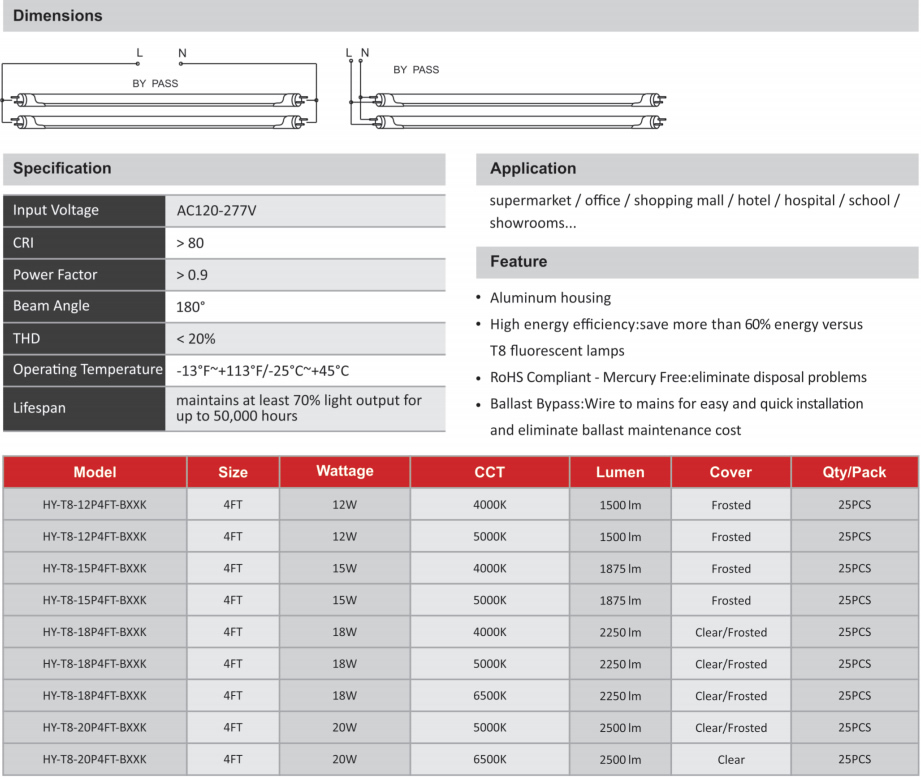921x779 pixels.
Task: Click the Cover column header
Action: (x=731, y=472)
